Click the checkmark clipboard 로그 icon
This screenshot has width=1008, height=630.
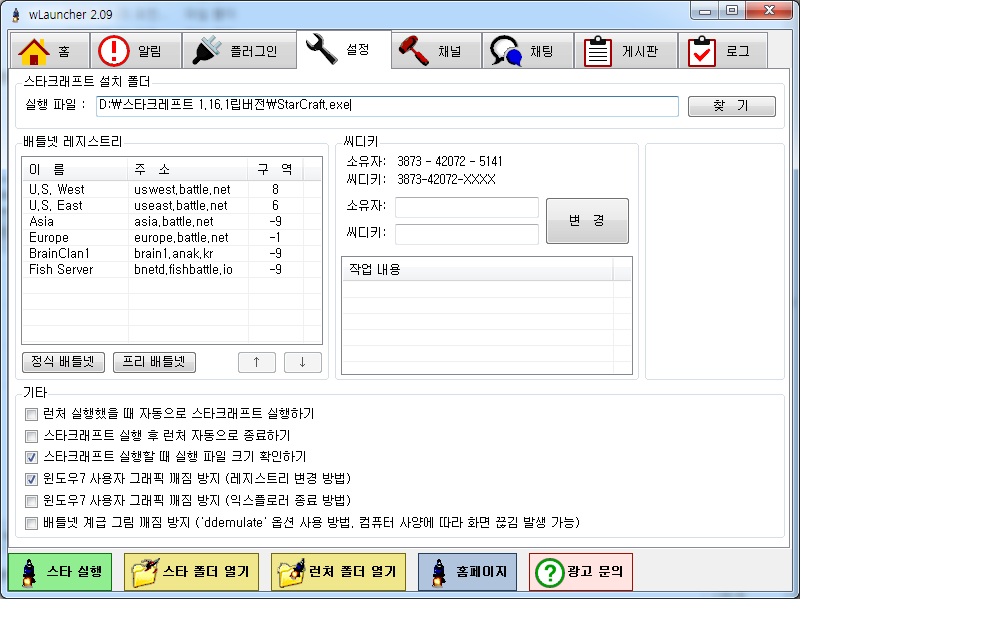[701, 51]
